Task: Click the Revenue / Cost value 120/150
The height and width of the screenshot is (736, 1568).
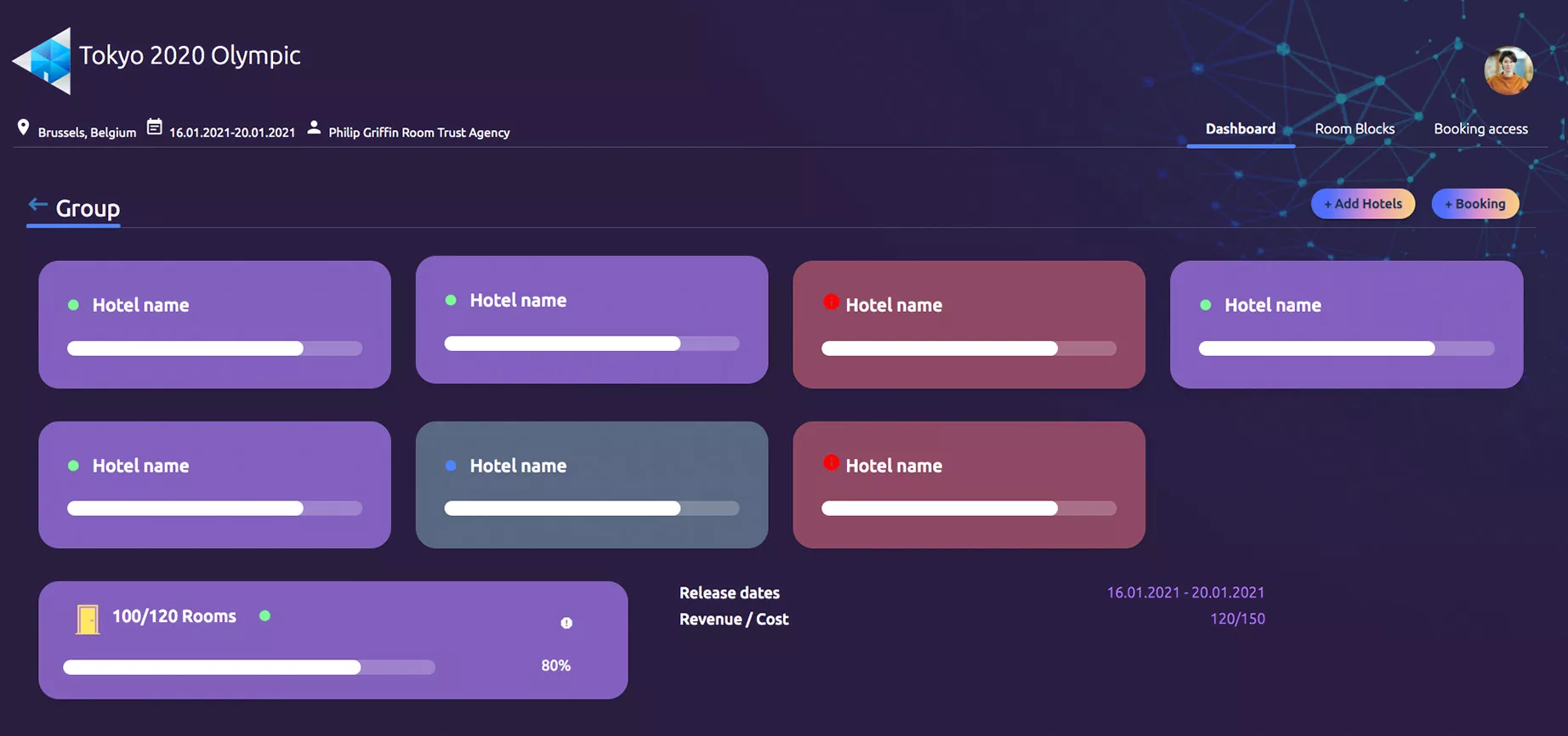Action: [1236, 619]
